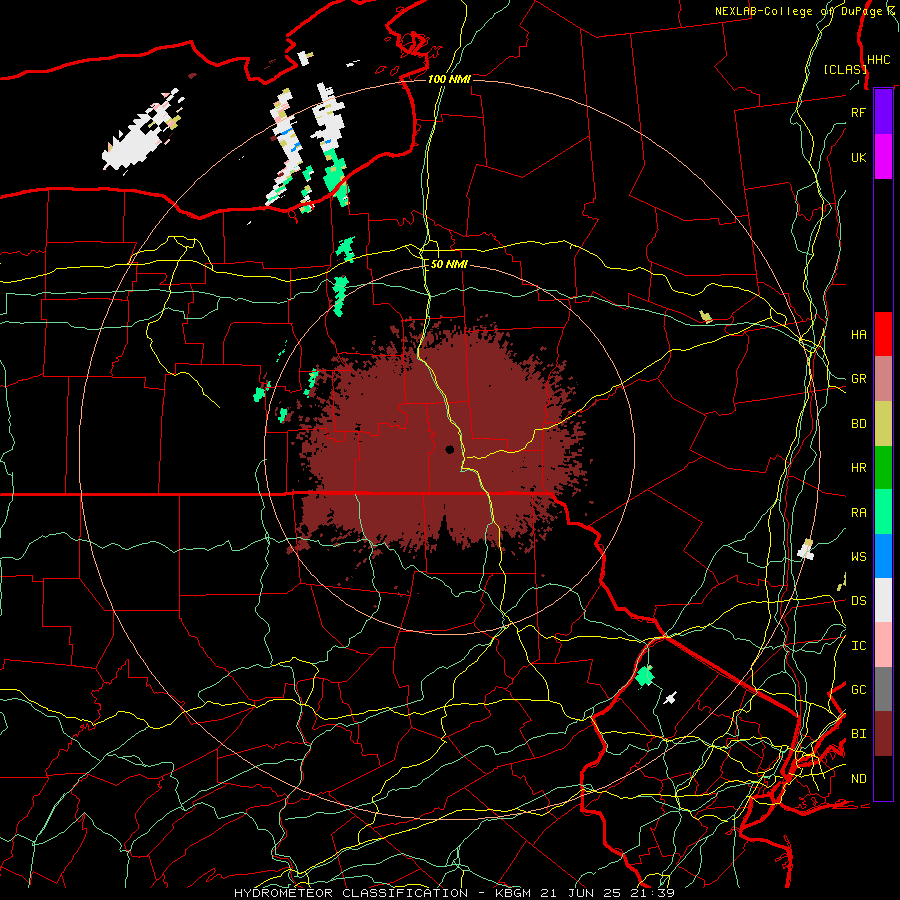Click the HA legend label
900x900 pixels.
point(858,334)
